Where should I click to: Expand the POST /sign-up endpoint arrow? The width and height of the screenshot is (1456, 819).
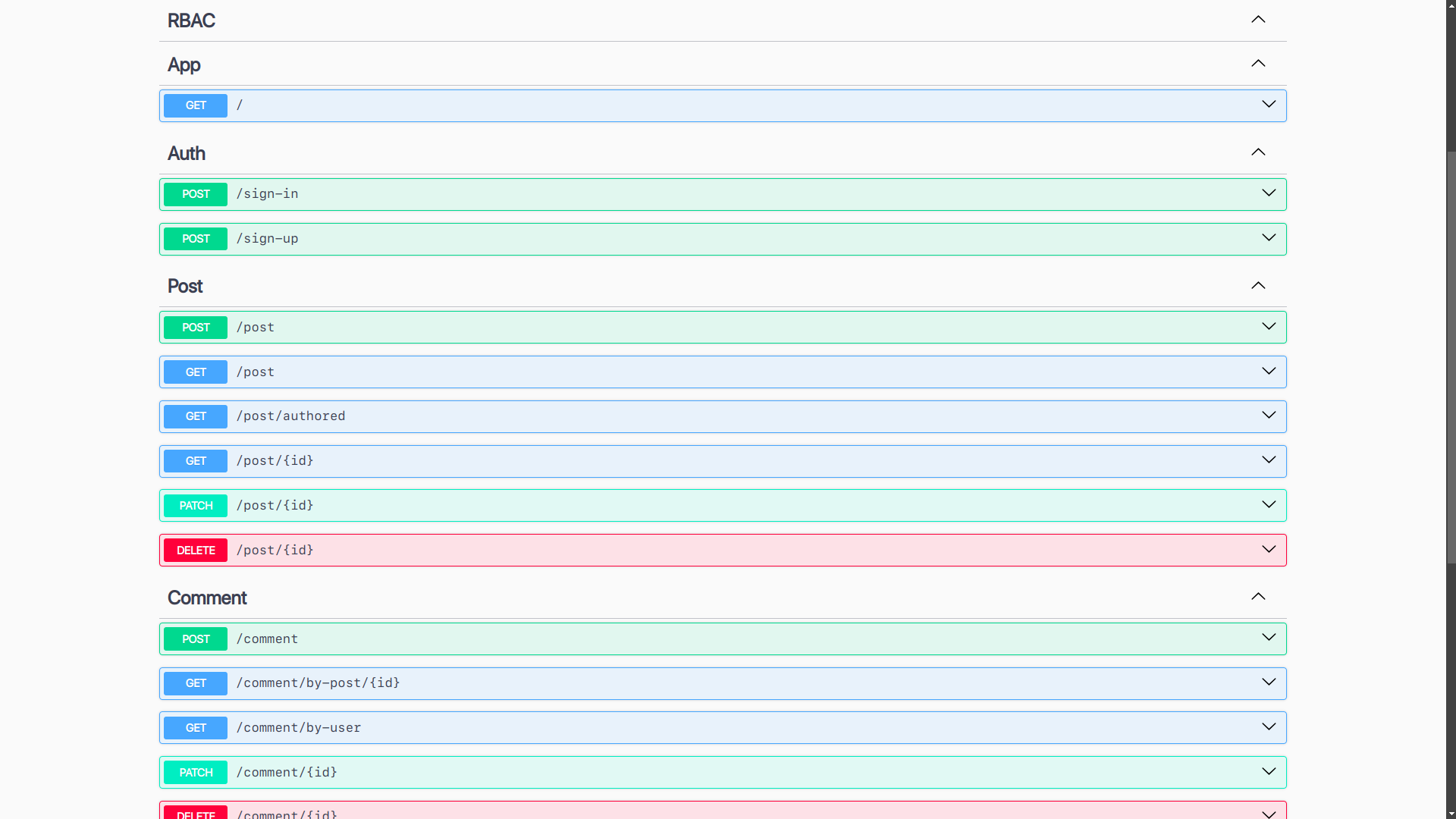point(1269,238)
